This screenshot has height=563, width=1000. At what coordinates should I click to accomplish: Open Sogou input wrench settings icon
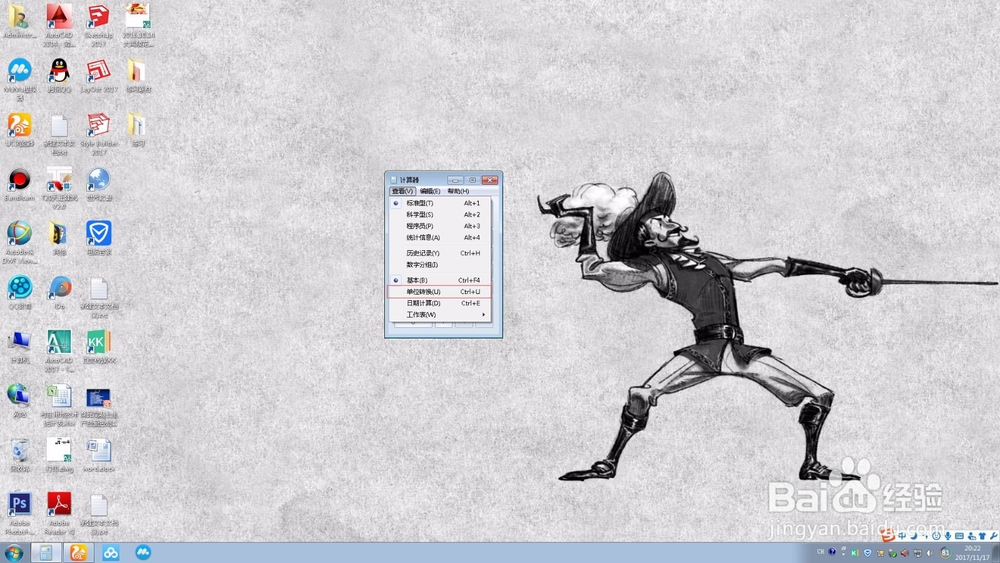coord(994,536)
